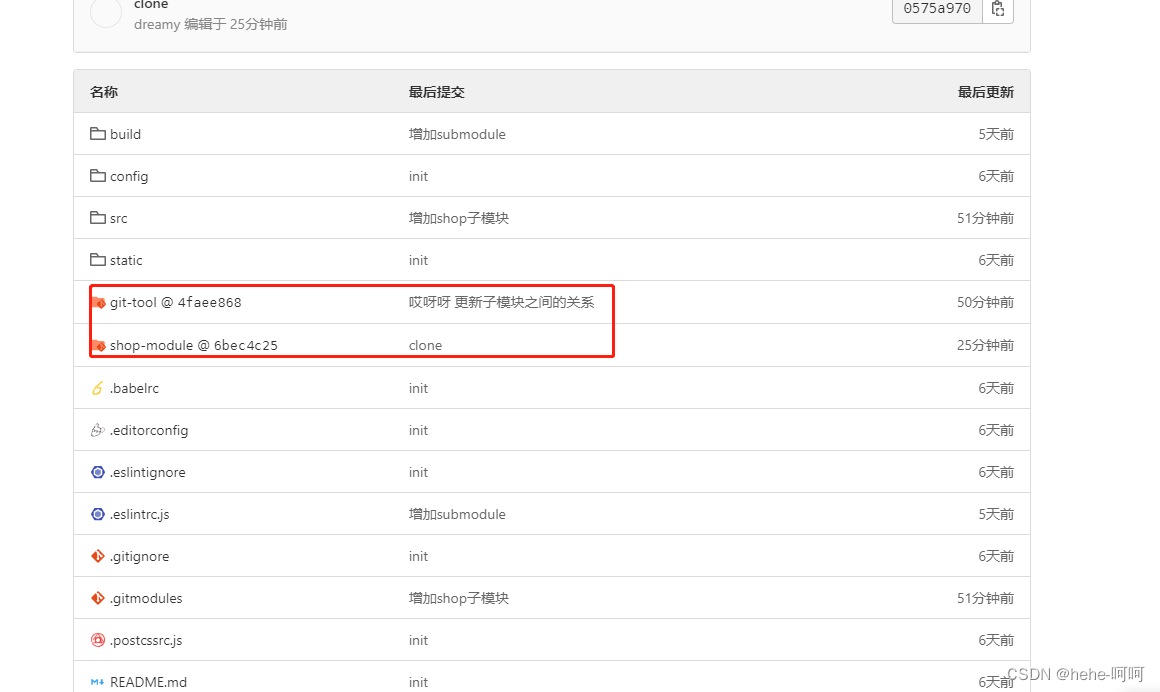Open .gitmodules last commit 增加shop子模块
Screen dimensions: 1160x692
(459, 598)
